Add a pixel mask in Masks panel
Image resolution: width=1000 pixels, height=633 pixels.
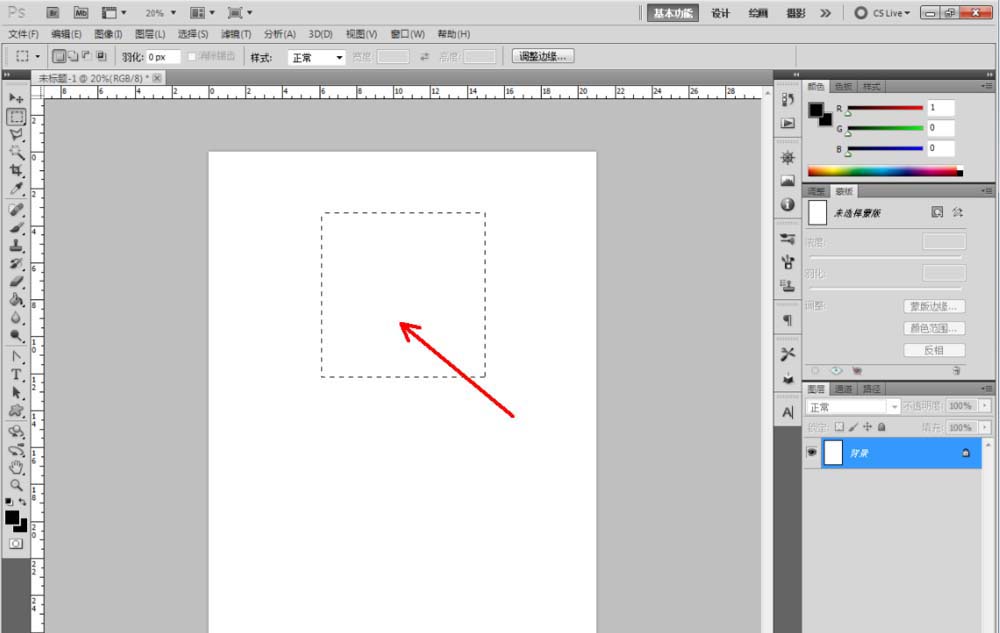(937, 212)
